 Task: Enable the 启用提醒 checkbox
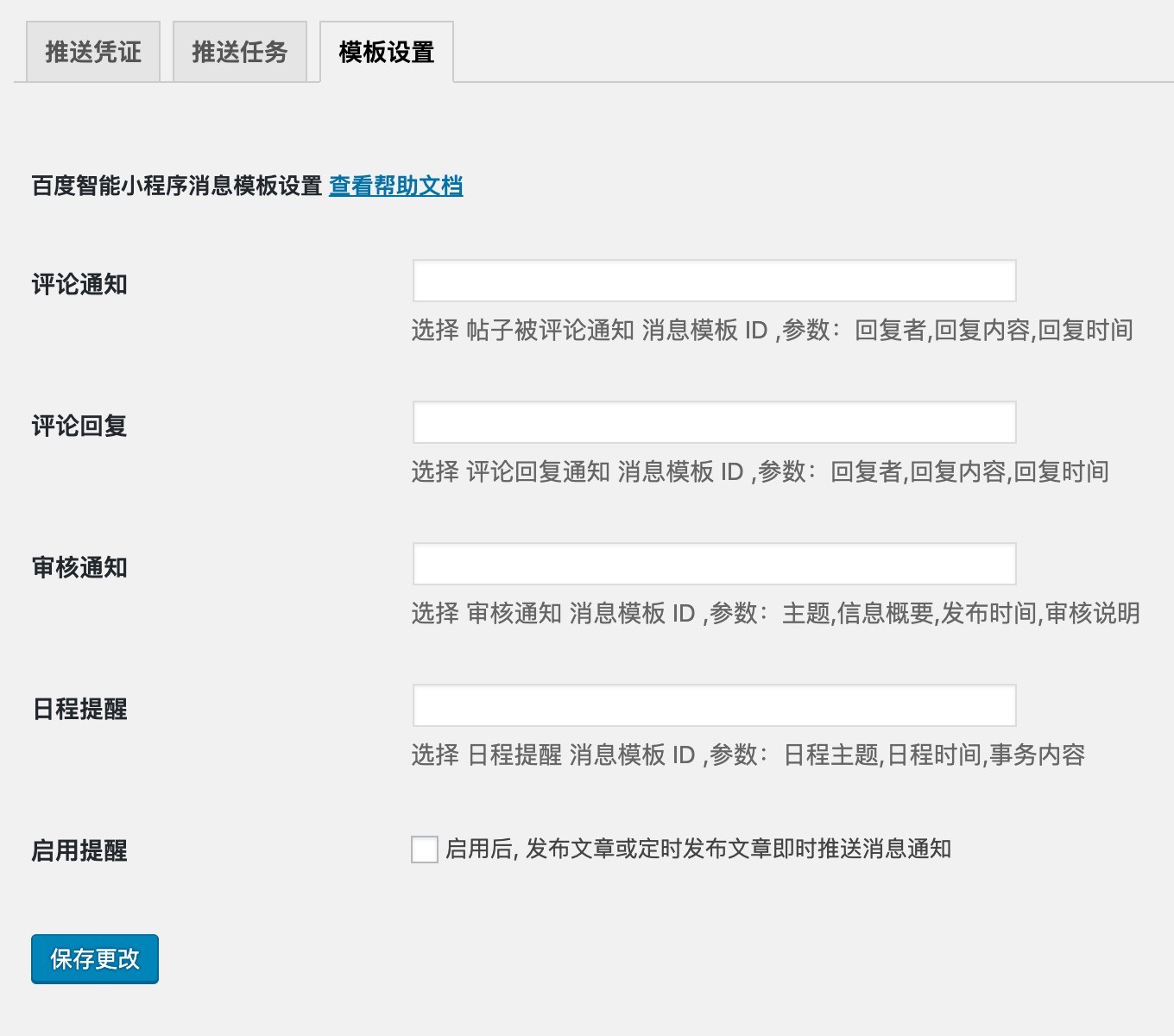(425, 850)
